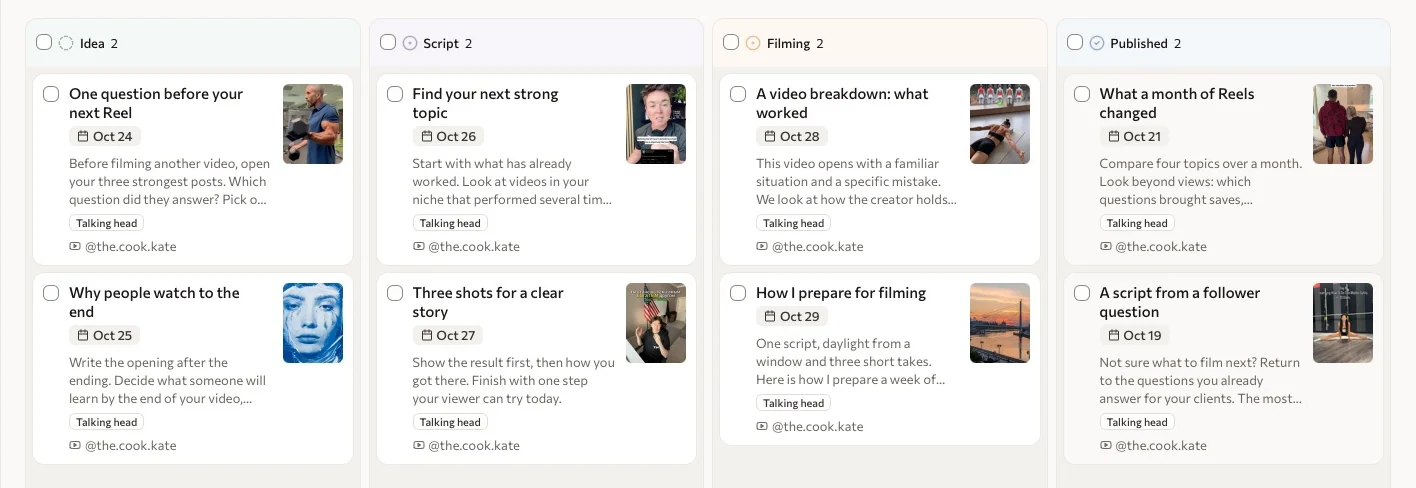Click calendar icon next to Oct 19
The height and width of the screenshot is (488, 1416).
pos(1113,335)
